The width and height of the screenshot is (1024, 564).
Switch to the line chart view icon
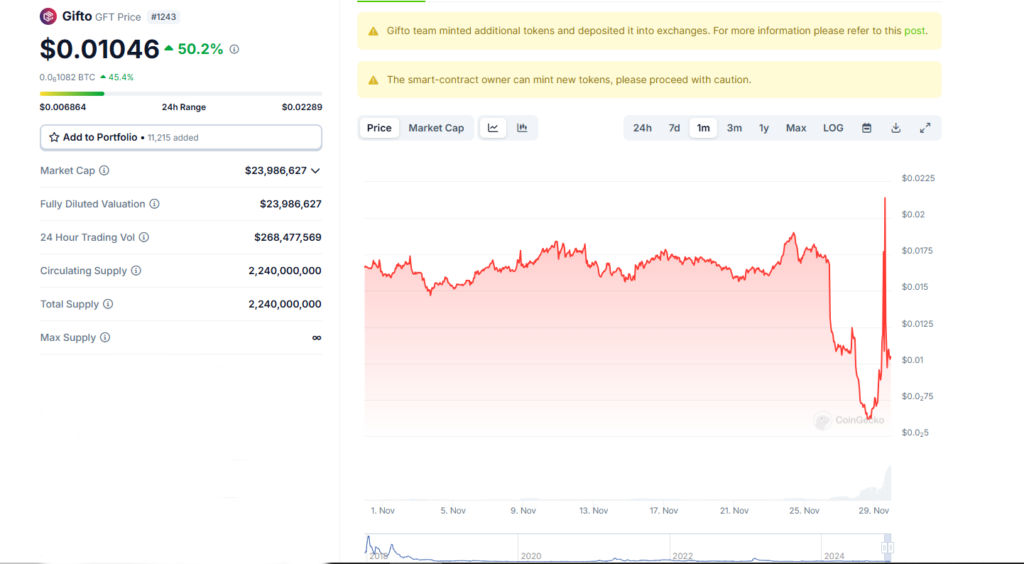(493, 128)
